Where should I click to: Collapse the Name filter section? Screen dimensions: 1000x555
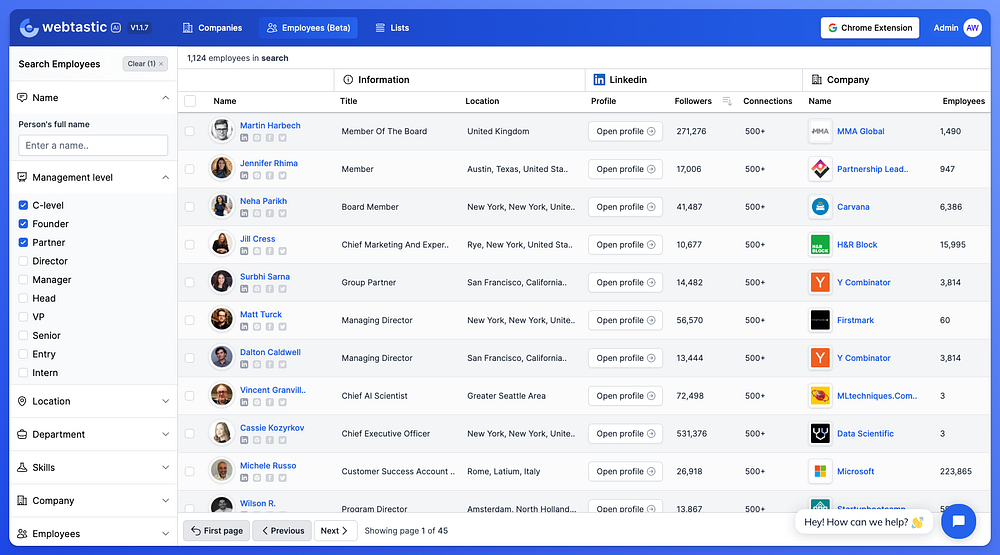165,98
